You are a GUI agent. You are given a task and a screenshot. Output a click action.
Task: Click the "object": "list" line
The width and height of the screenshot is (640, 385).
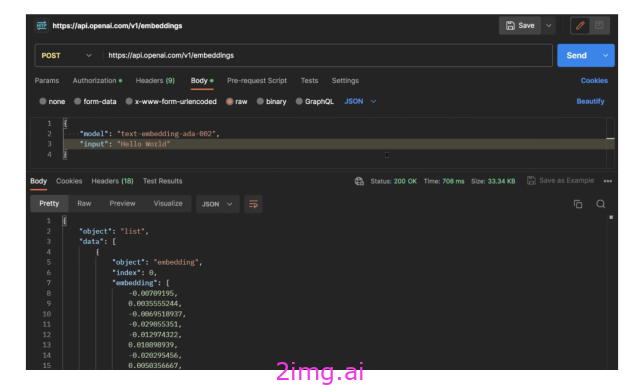[x=114, y=231]
